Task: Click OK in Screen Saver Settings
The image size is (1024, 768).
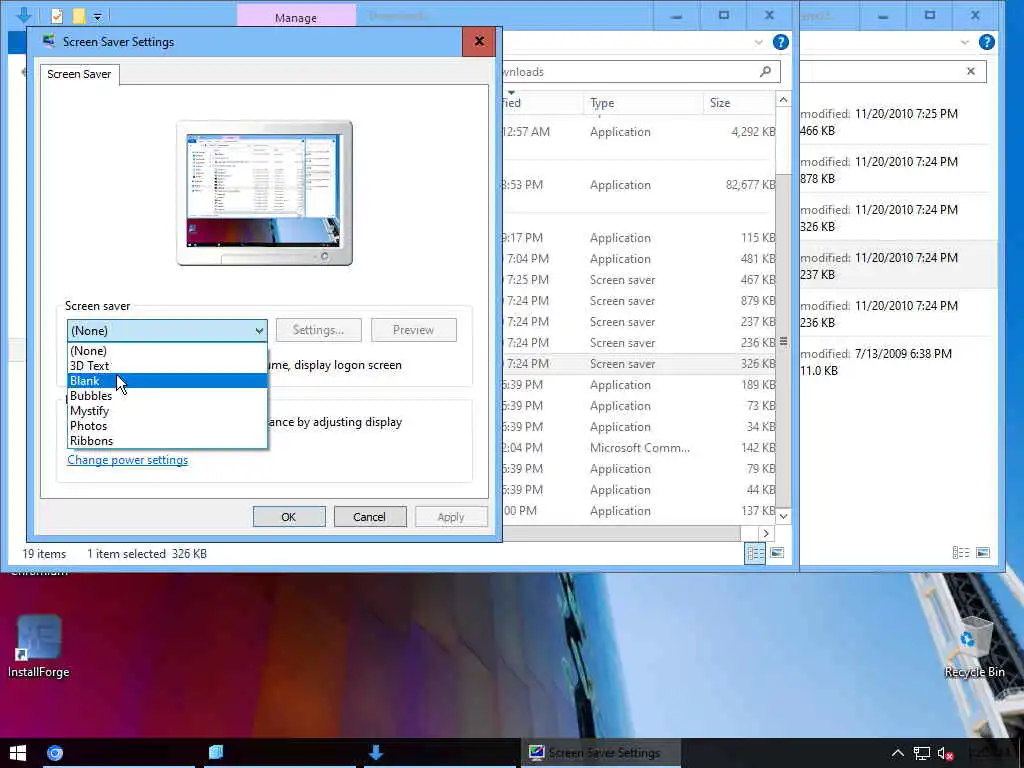Action: coord(289,517)
